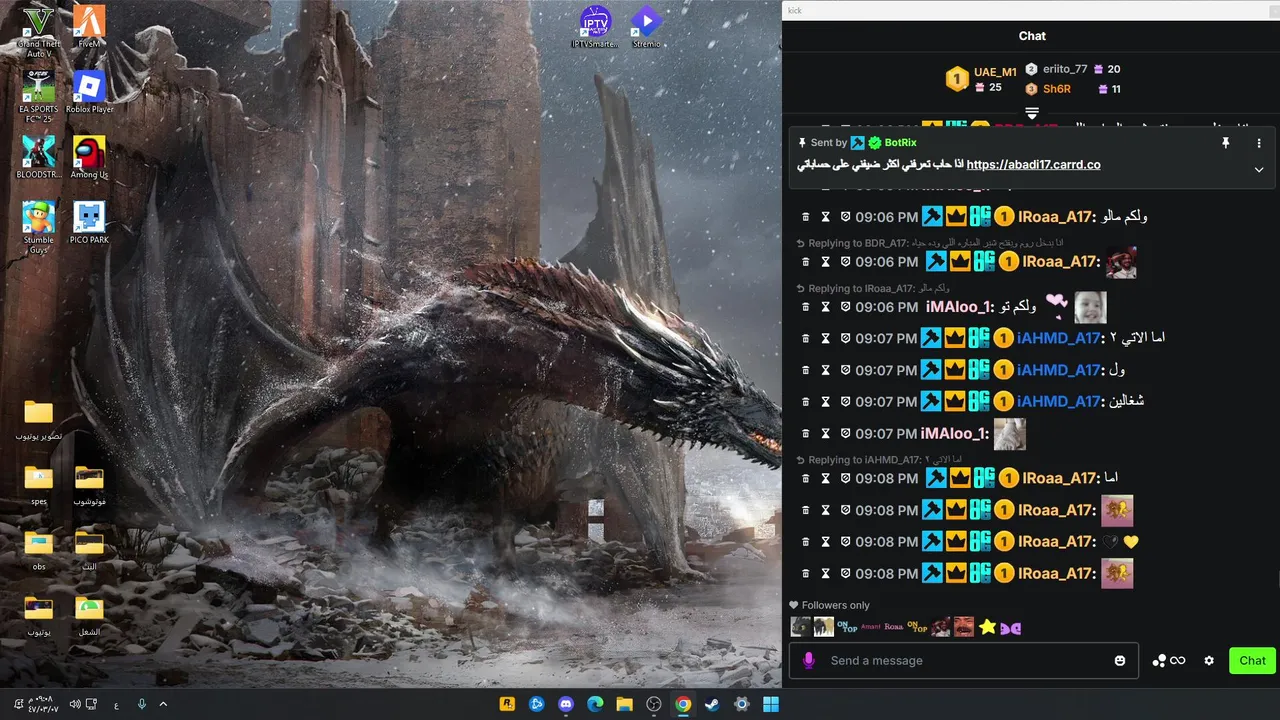Open Steam from the taskbar
Screen dimensions: 1280x720
[712, 704]
